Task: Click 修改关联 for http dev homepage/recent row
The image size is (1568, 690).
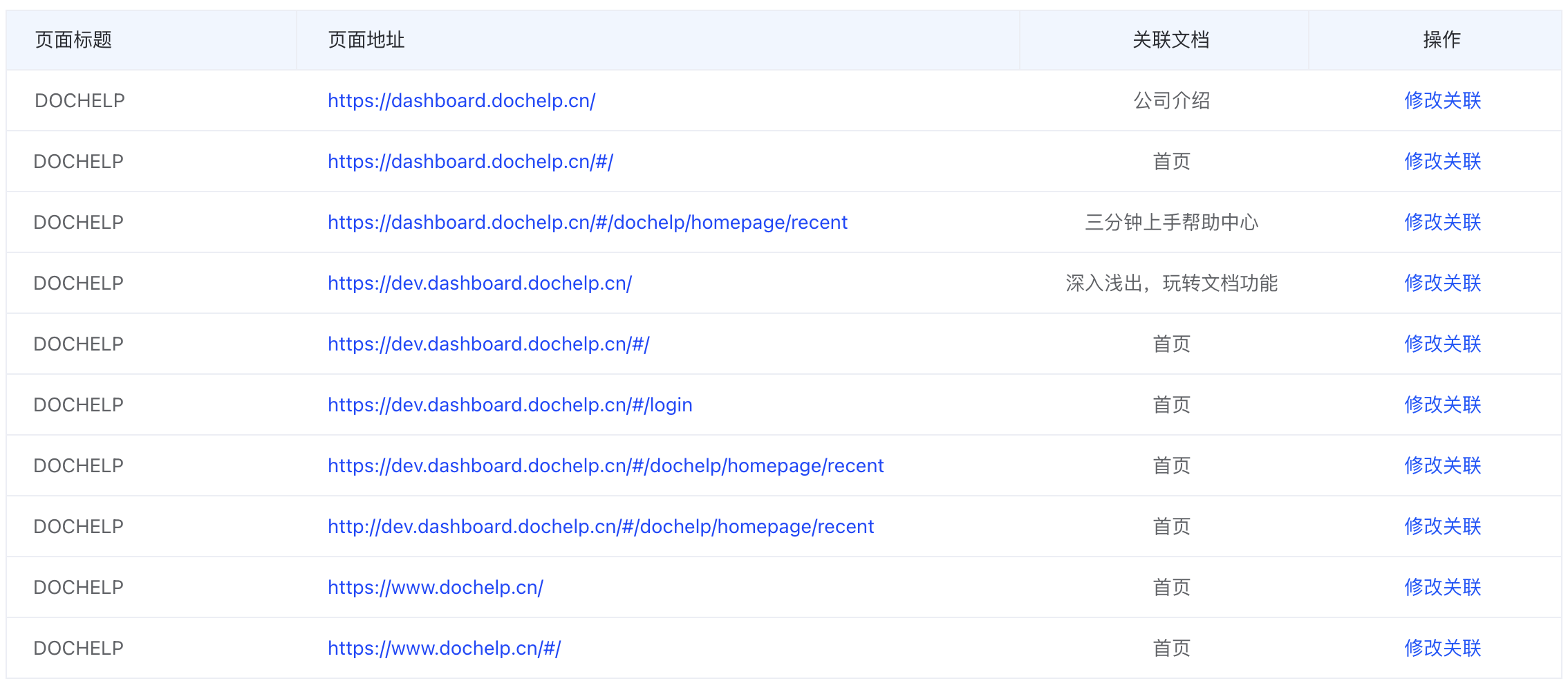Action: point(1442,527)
